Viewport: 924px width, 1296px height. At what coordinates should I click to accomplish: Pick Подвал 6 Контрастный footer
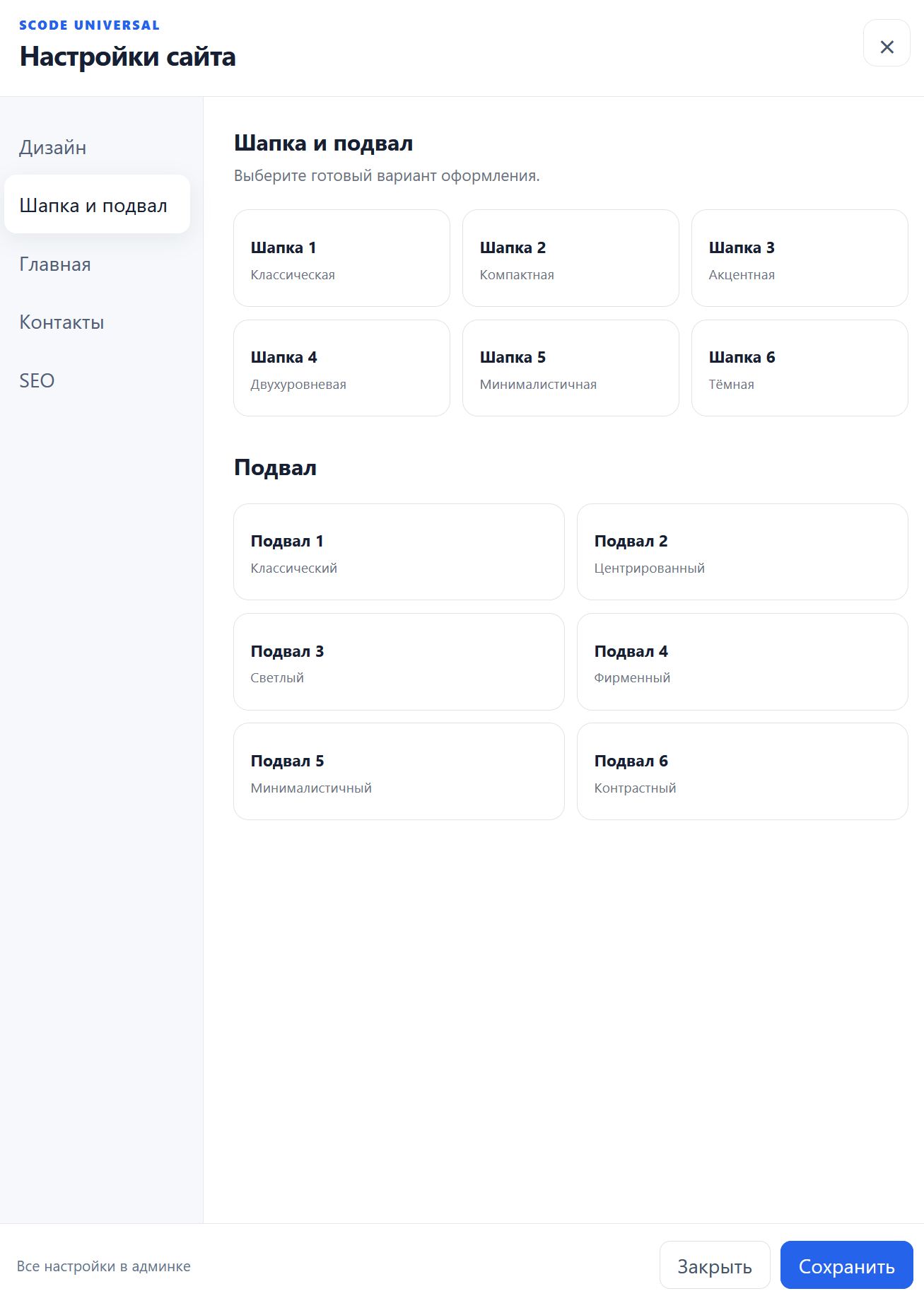[x=742, y=771]
